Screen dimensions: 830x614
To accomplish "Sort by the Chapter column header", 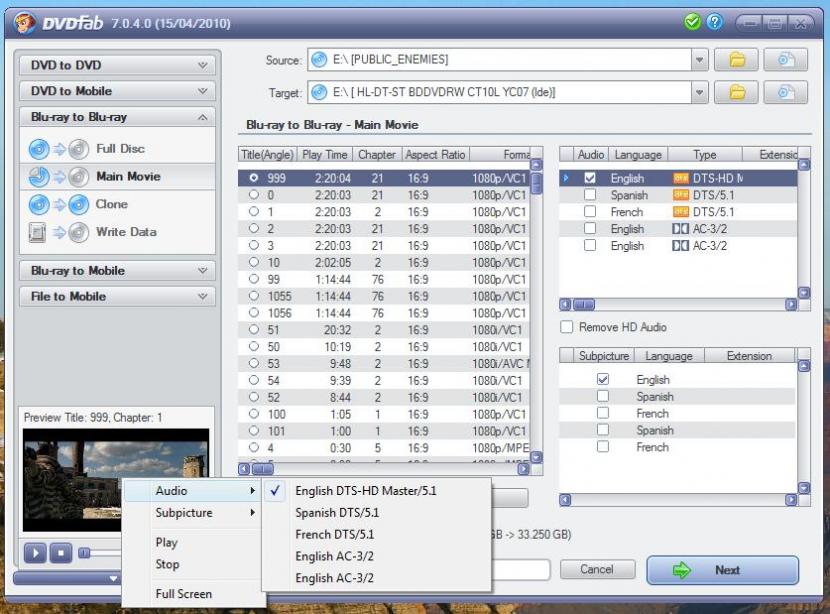I will tap(377, 155).
